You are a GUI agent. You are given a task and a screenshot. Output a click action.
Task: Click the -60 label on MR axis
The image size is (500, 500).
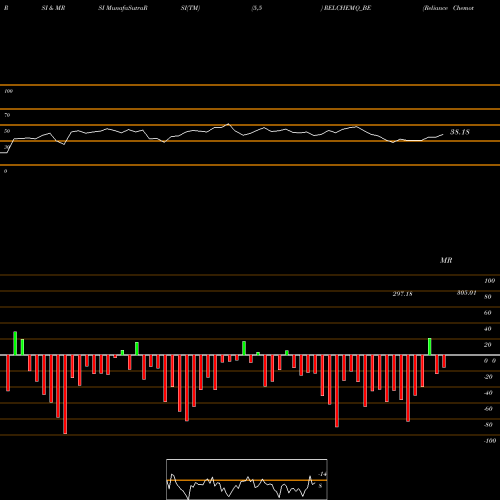(x=488, y=409)
